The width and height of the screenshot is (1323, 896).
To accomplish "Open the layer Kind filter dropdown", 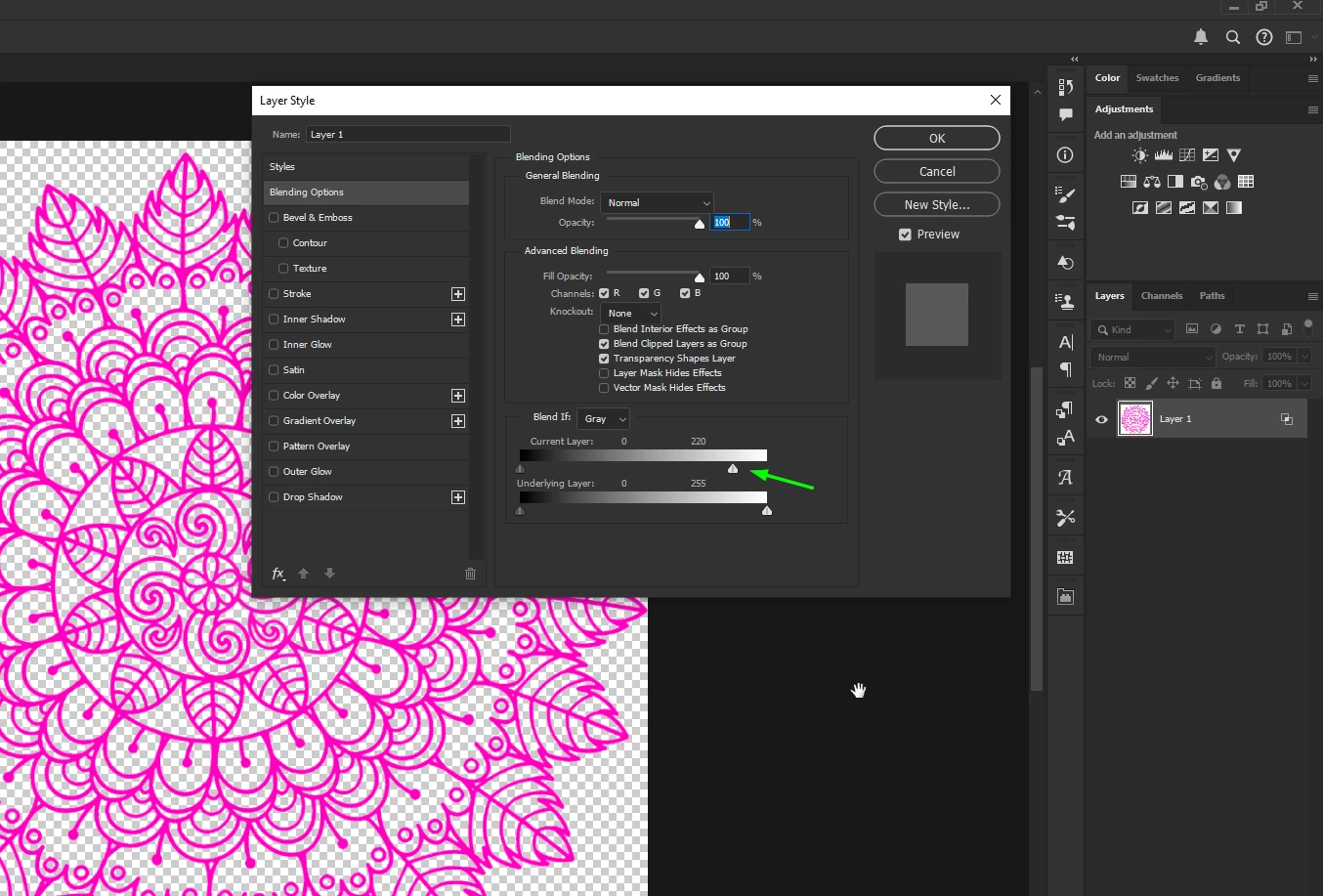I will 1133,329.
